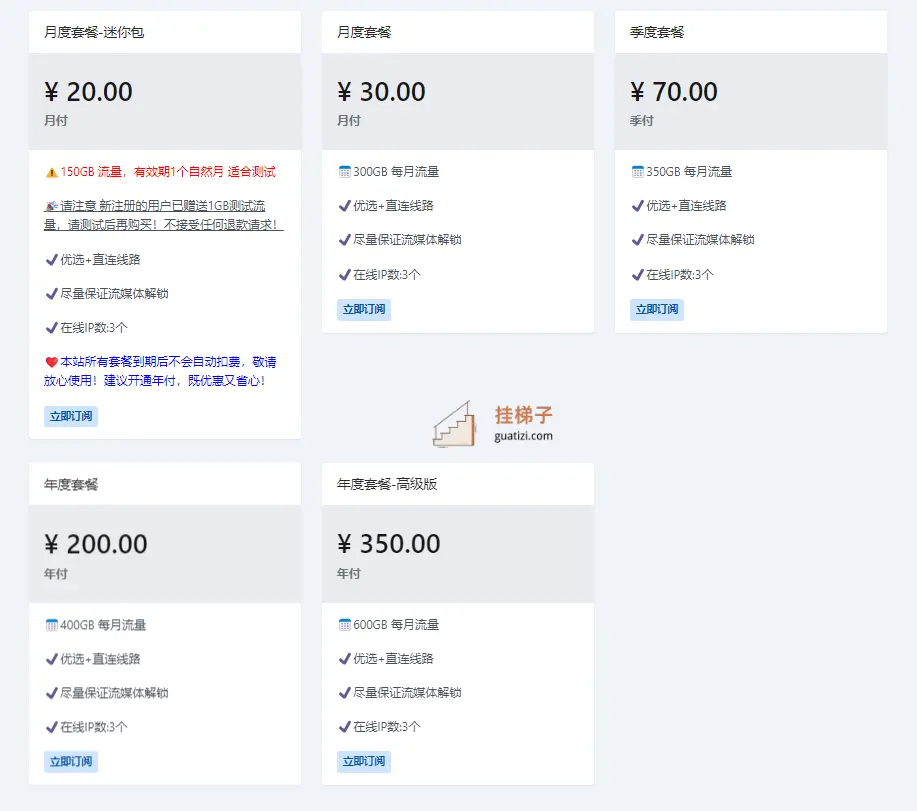Click the 季度套餐 card header
The image size is (917, 811).
pos(751,32)
